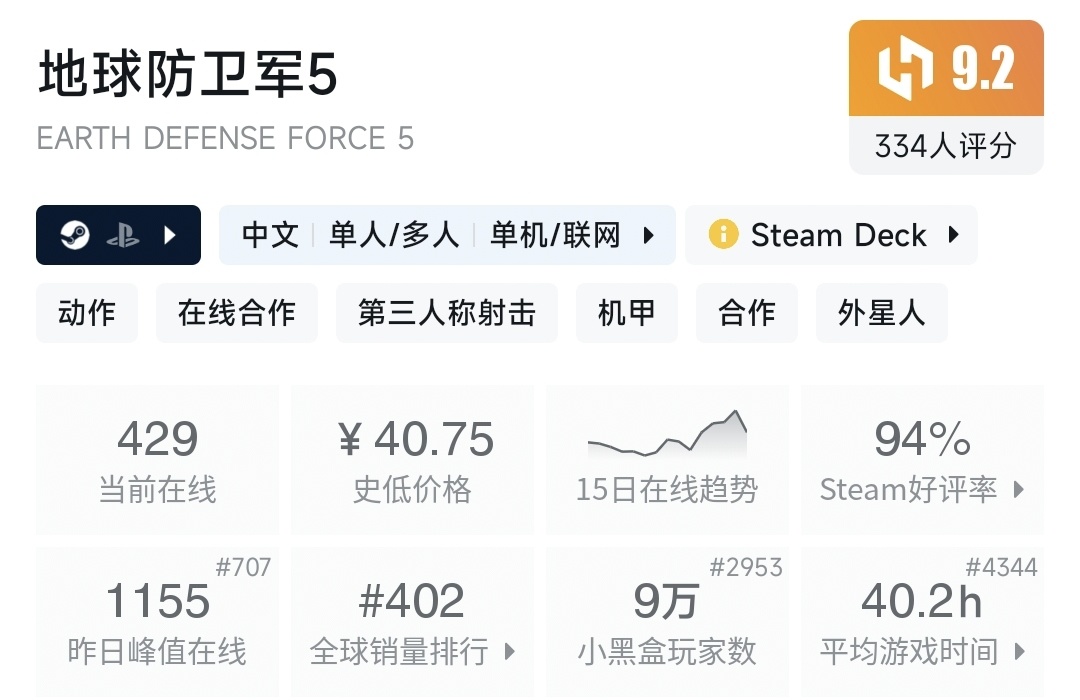Expand language and mode details arrow
This screenshot has width=1080, height=700.
click(x=648, y=235)
